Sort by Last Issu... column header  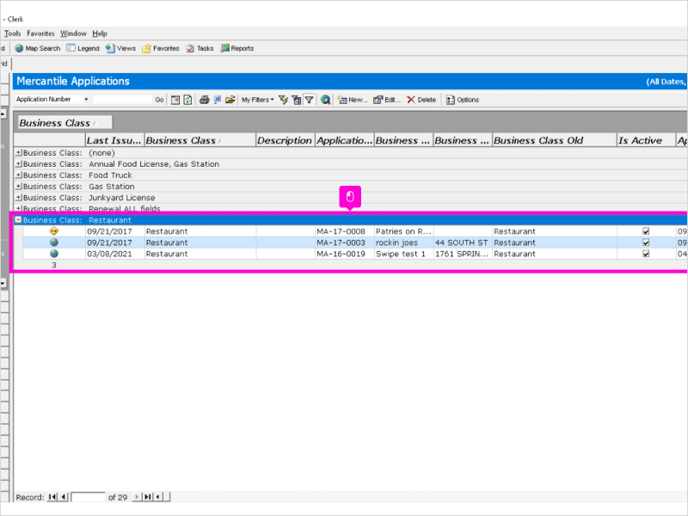tap(115, 140)
